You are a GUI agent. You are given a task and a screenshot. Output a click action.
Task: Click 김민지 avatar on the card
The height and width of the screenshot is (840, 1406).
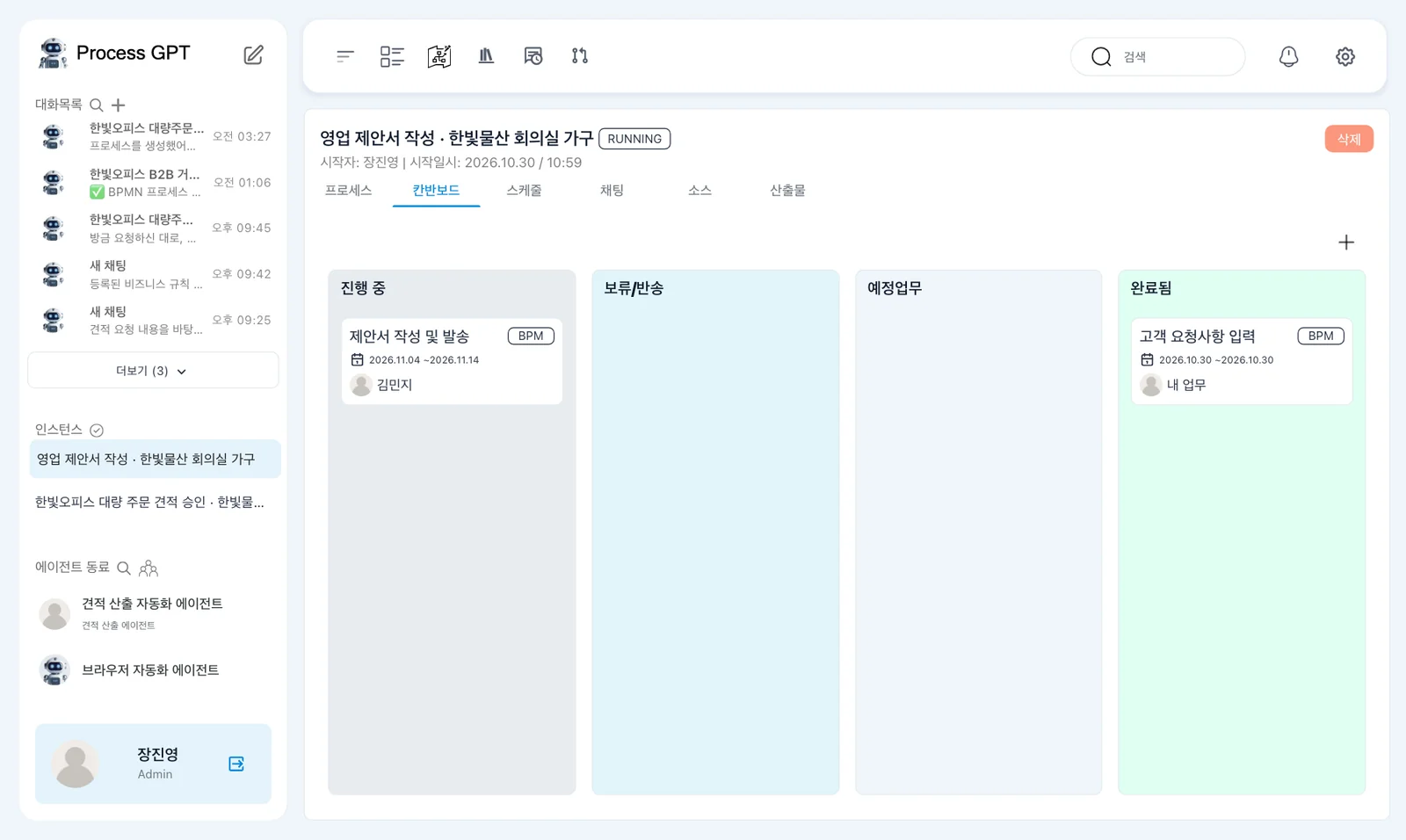click(361, 385)
